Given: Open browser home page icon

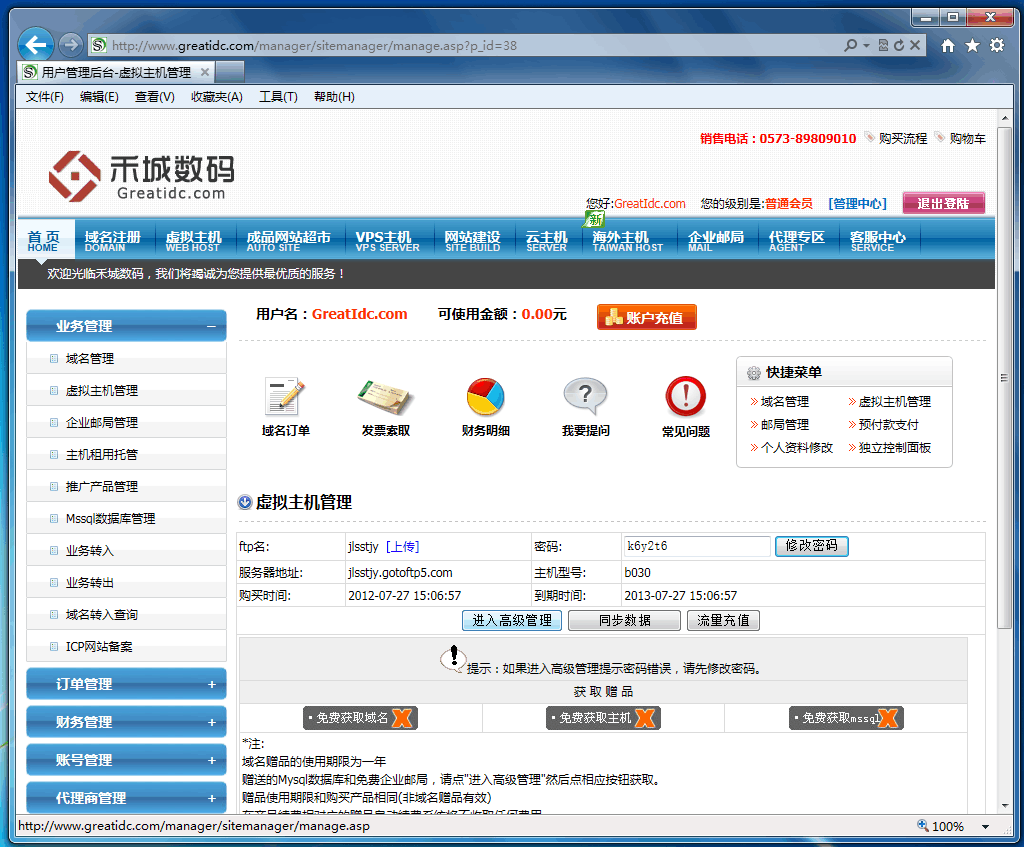Looking at the screenshot, I should pos(948,46).
